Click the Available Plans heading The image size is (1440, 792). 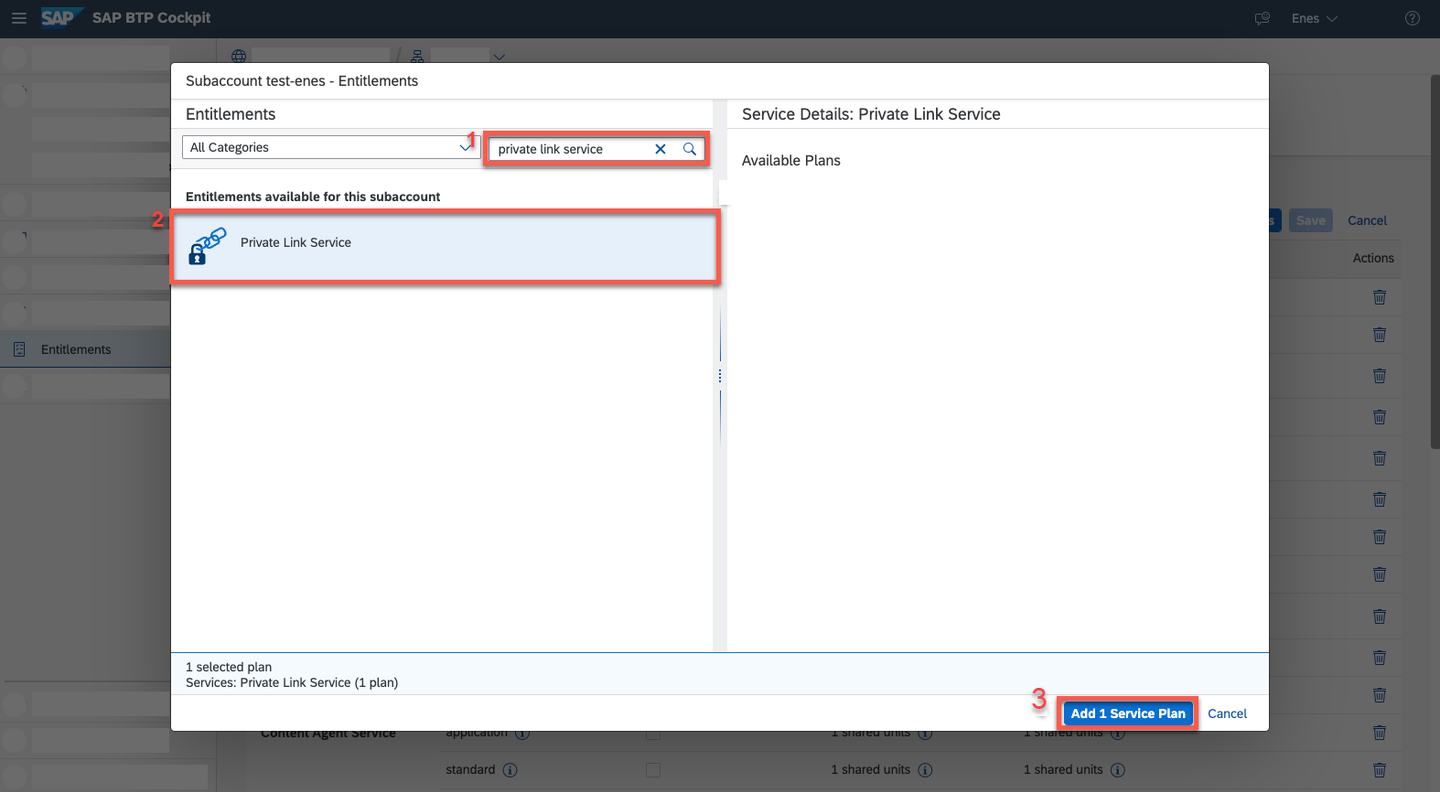791,160
